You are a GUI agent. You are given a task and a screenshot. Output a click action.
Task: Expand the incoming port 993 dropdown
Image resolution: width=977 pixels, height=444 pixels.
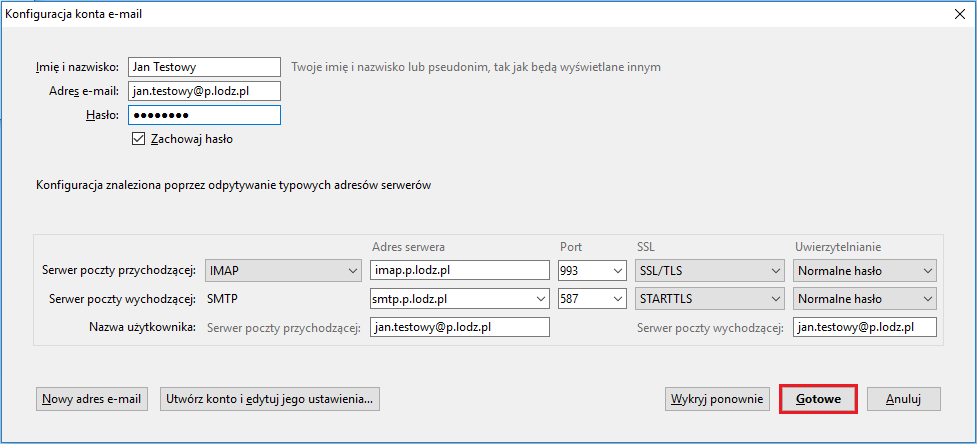pos(591,271)
